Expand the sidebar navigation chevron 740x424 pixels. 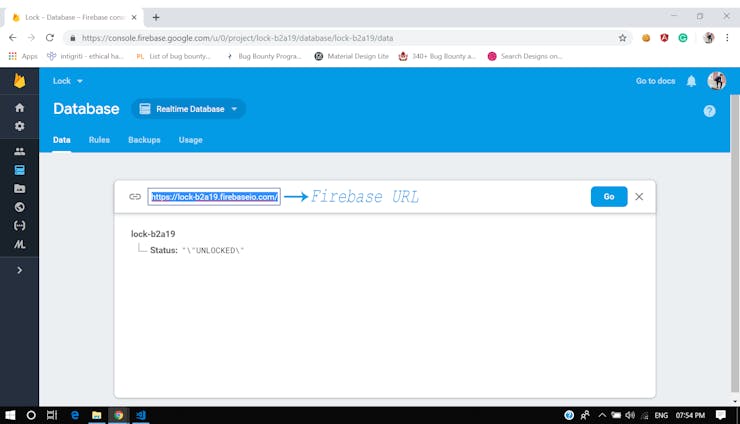(x=19, y=270)
